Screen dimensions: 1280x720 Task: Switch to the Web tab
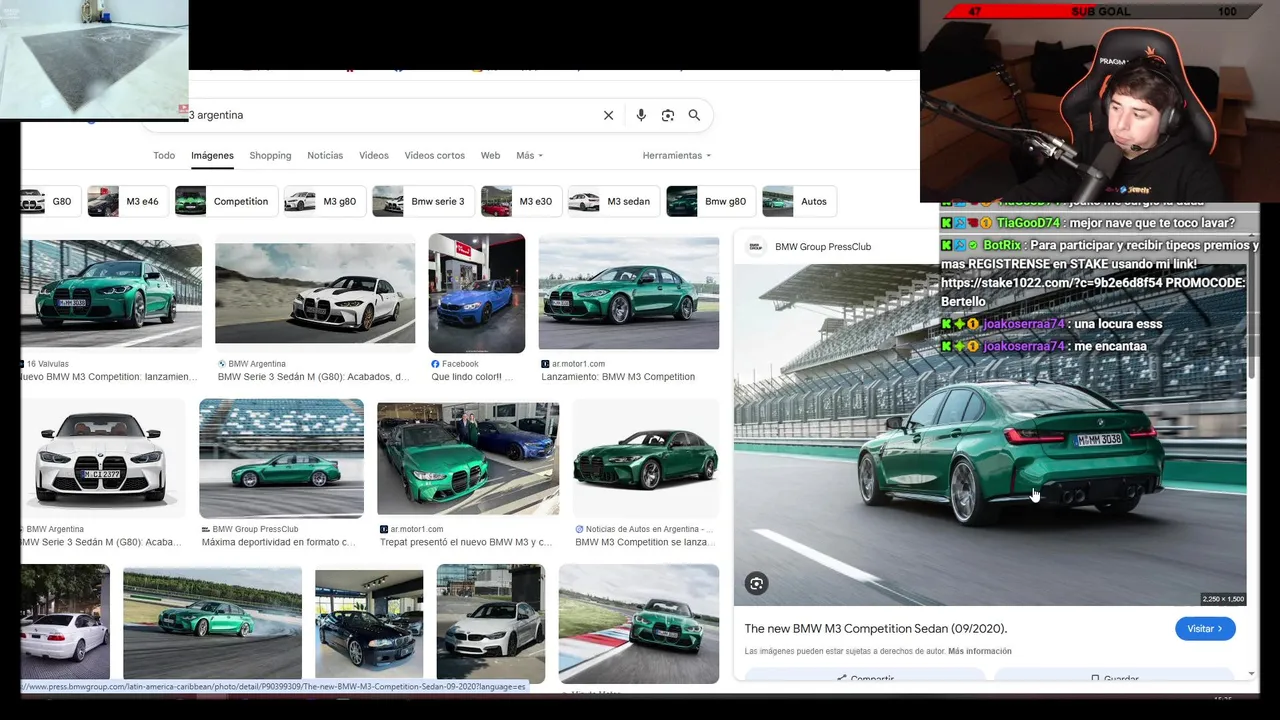pos(490,155)
